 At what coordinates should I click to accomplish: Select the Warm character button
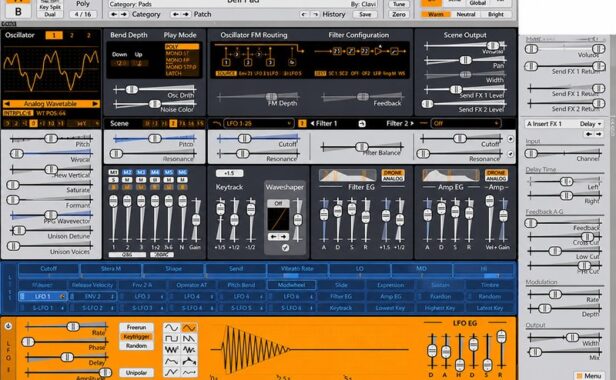click(x=435, y=15)
